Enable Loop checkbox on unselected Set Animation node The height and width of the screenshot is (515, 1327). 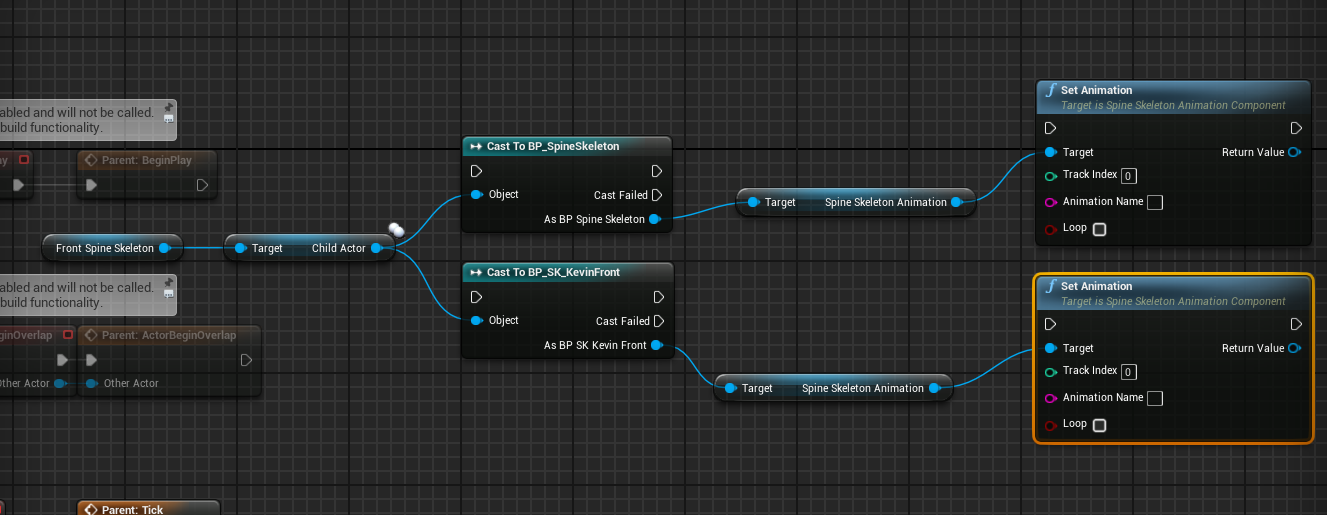[x=1100, y=229]
